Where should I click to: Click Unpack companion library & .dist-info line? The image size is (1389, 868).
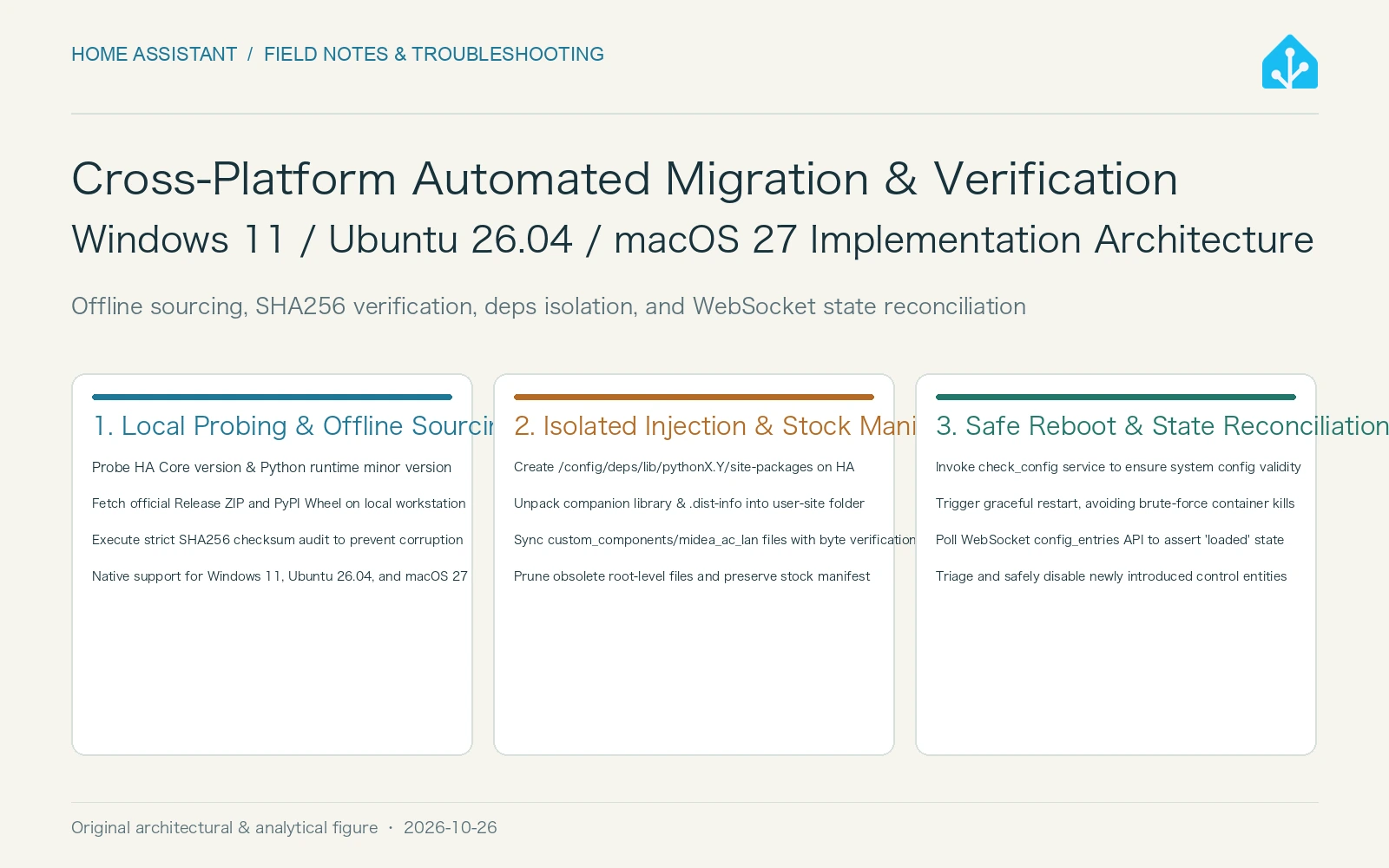pos(689,503)
